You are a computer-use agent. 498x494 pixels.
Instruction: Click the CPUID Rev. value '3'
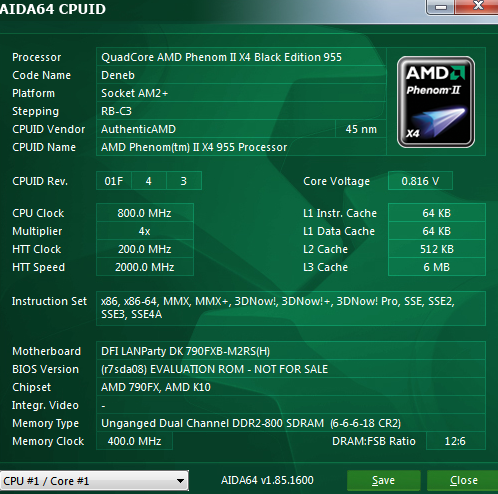[184, 181]
